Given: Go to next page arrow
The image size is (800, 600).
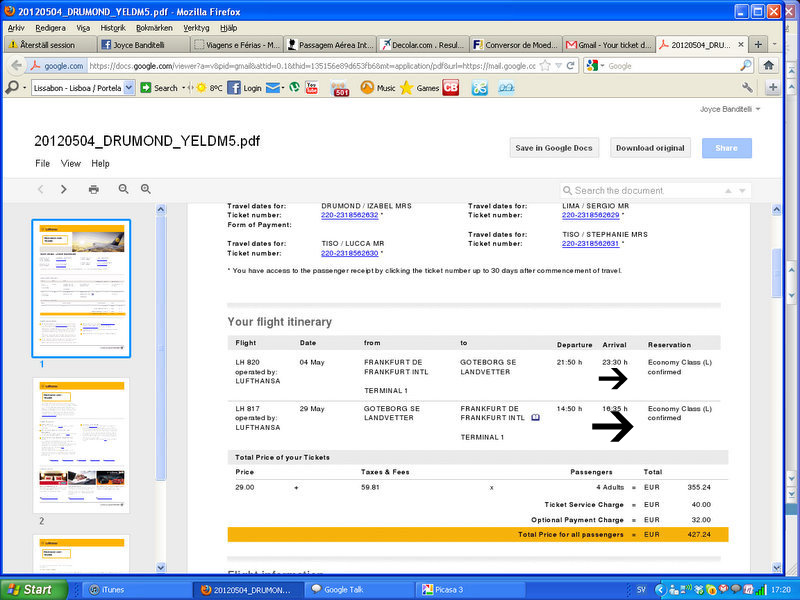Looking at the screenshot, I should 64,189.
